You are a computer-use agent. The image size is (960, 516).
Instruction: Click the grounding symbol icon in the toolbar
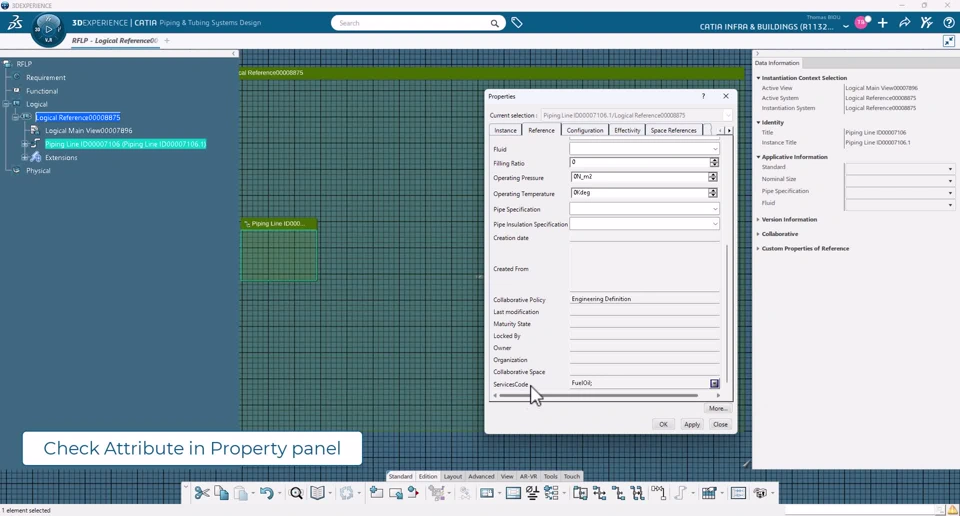point(532,493)
